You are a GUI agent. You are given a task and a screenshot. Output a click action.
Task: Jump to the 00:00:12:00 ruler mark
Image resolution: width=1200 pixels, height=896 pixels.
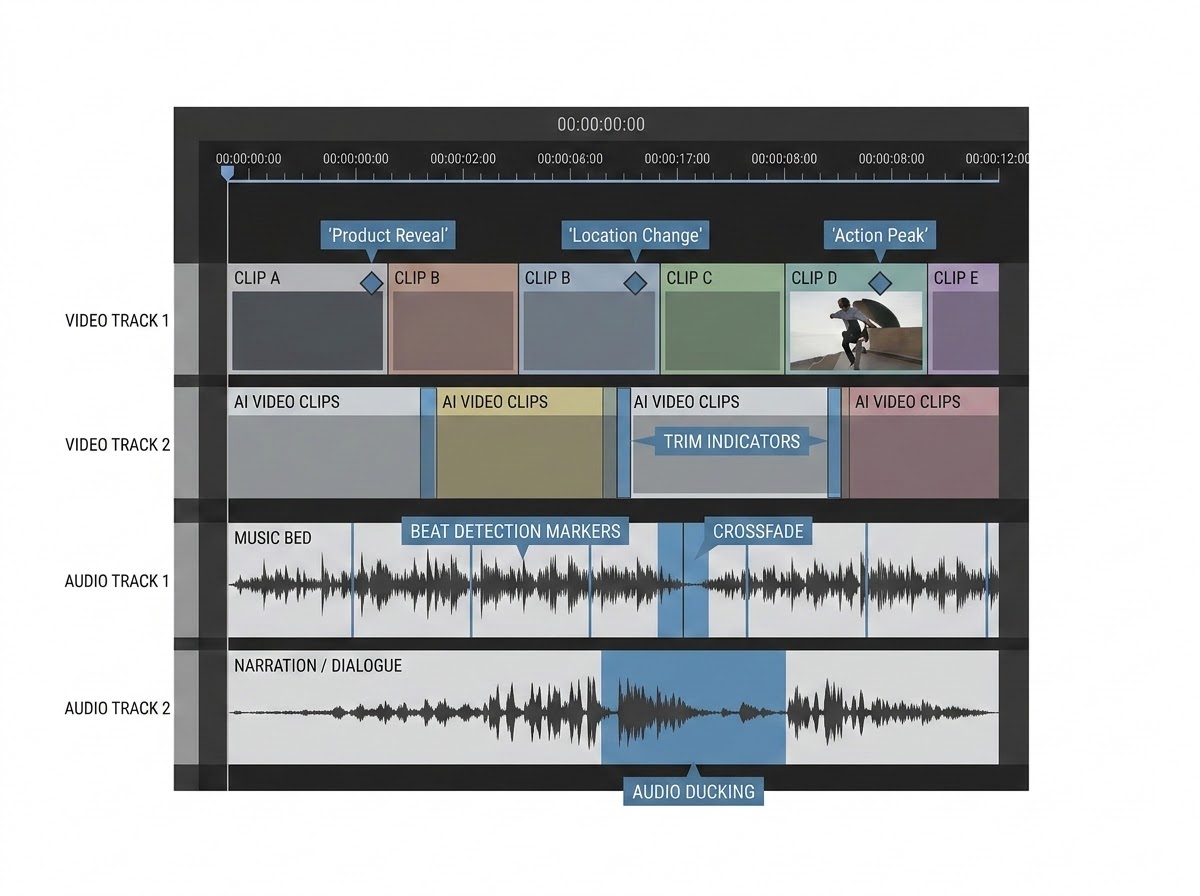997,158
